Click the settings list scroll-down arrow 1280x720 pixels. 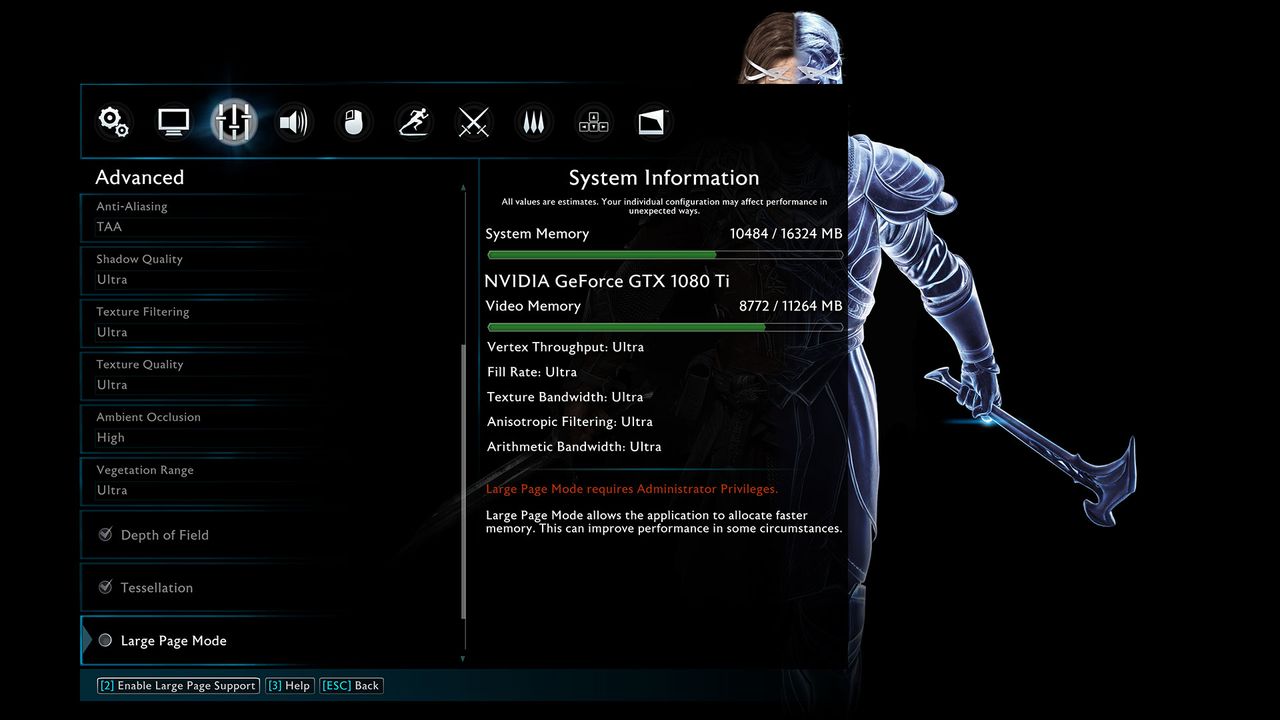click(x=463, y=659)
